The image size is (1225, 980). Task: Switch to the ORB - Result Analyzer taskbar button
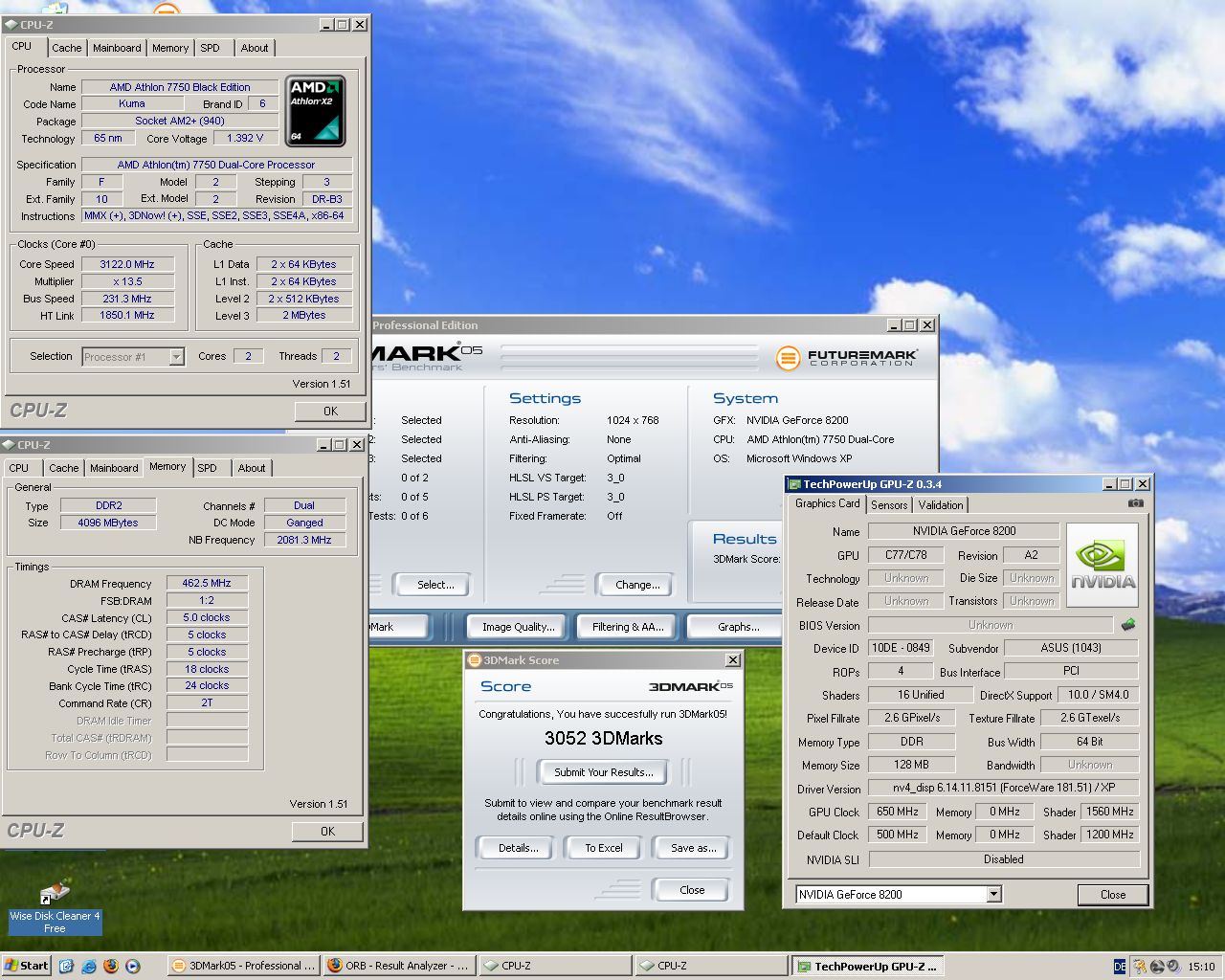coord(399,966)
